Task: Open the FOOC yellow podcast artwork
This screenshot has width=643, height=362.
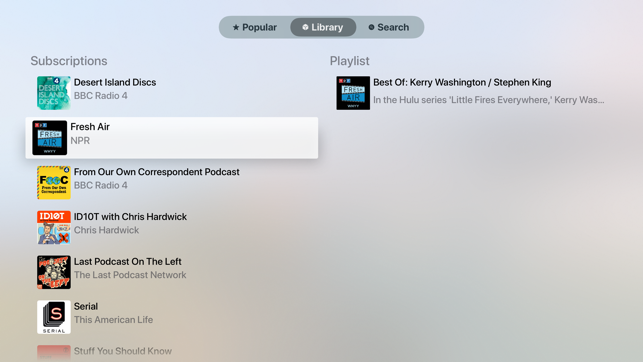Action: tap(54, 182)
